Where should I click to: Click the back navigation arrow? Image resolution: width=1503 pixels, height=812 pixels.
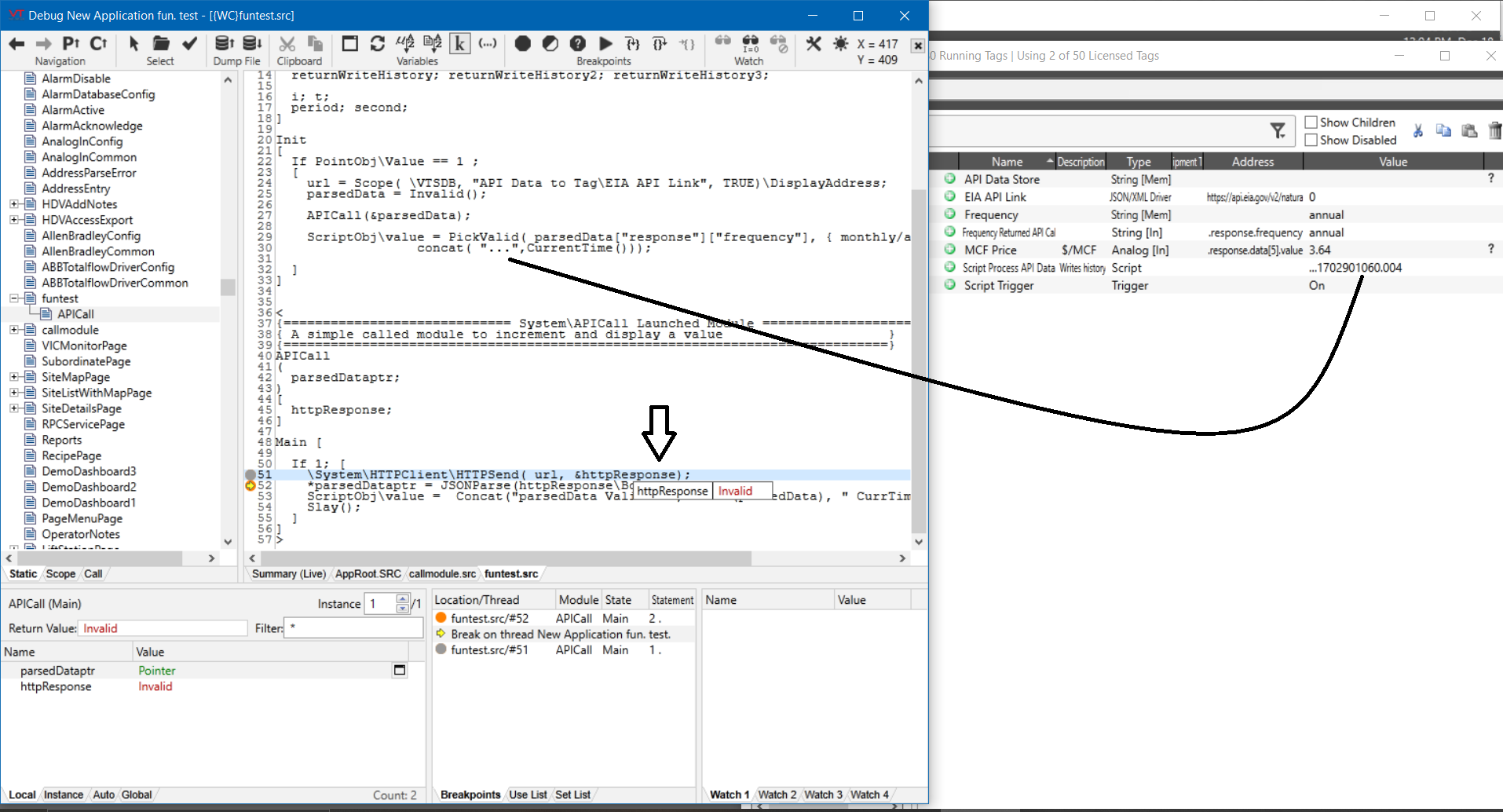point(16,44)
